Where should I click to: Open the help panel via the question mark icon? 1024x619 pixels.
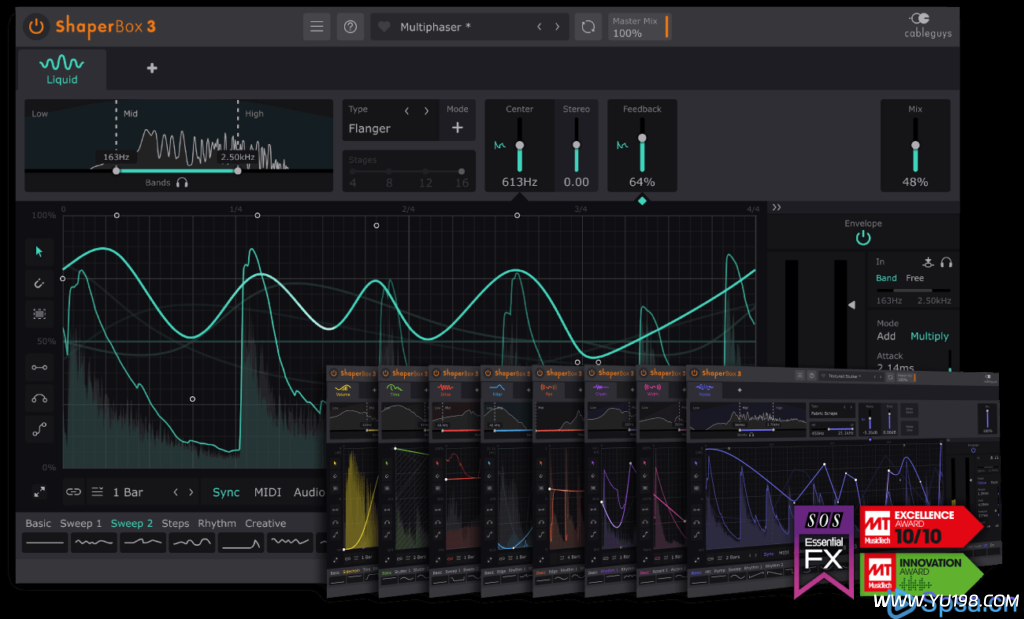[350, 26]
